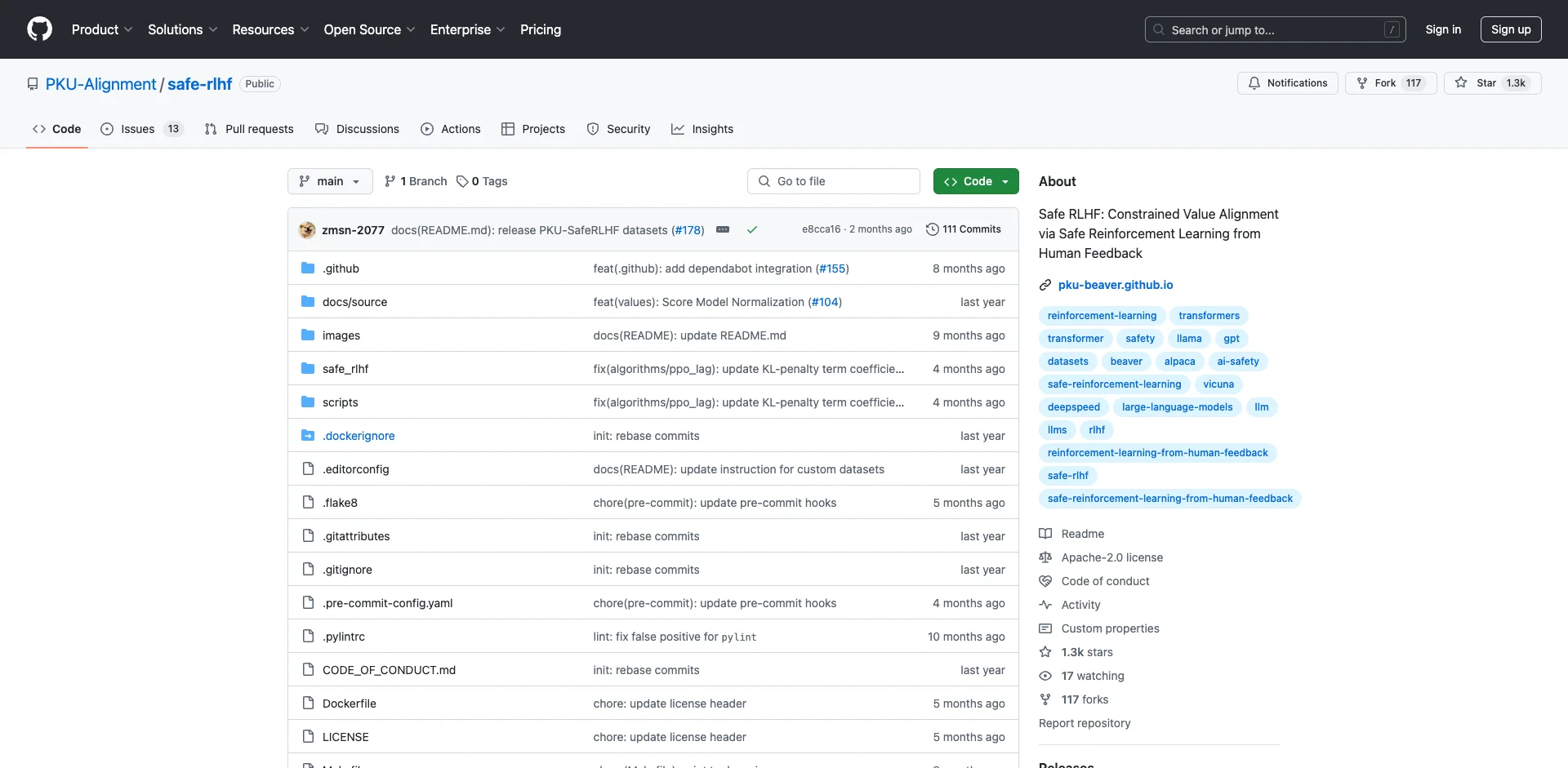Open the Insights tab

point(702,129)
